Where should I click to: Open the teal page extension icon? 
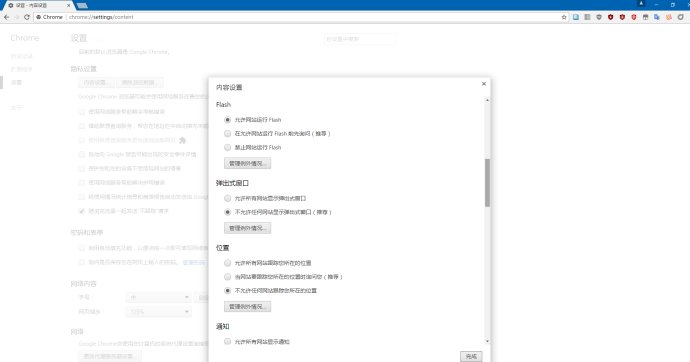pyautogui.click(x=576, y=17)
